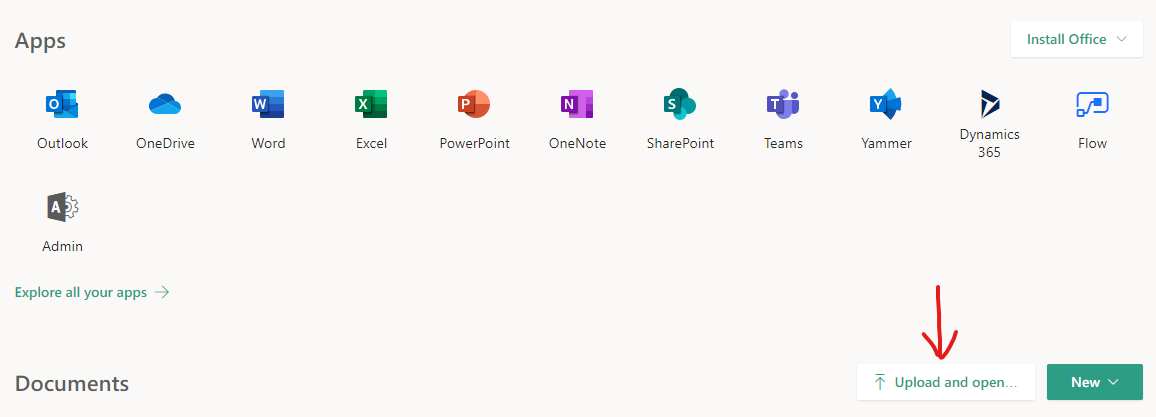Open the PowerPoint app icon

click(474, 104)
